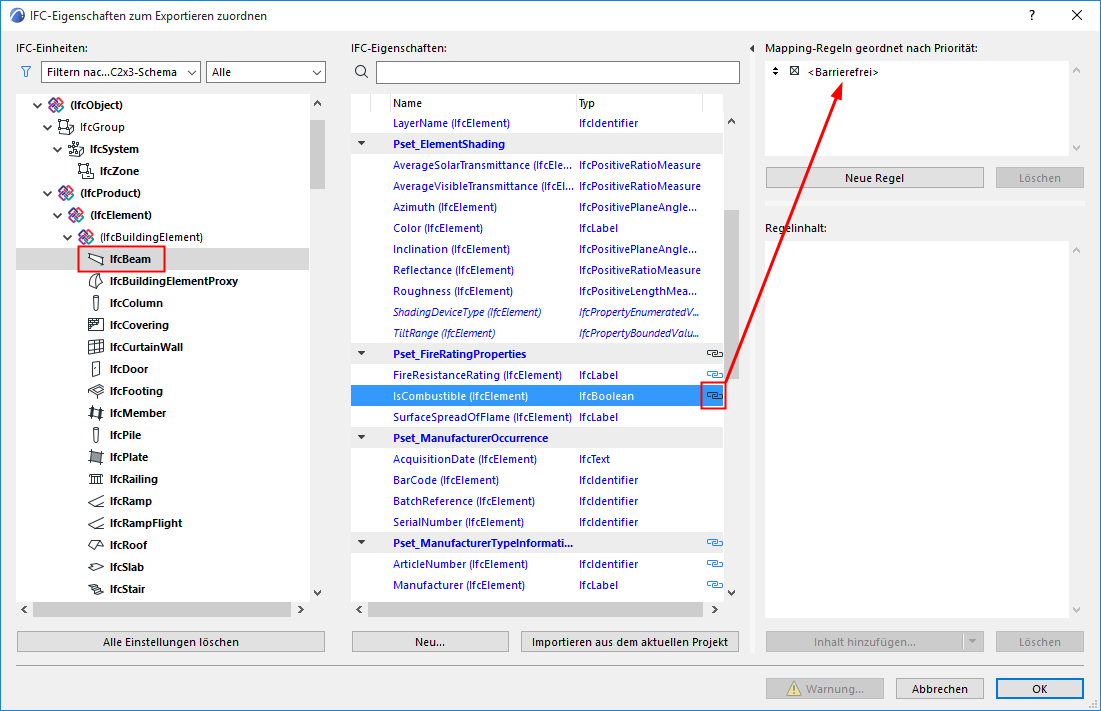Collapse the IfcGroup tree node

point(47,127)
